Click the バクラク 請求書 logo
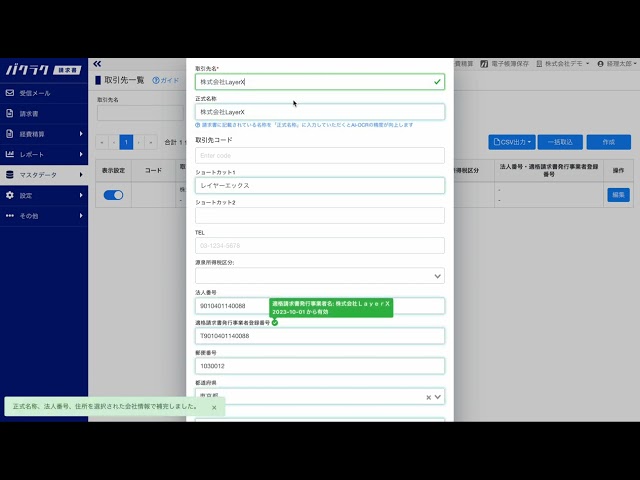Image resolution: width=640 pixels, height=480 pixels. (44, 70)
